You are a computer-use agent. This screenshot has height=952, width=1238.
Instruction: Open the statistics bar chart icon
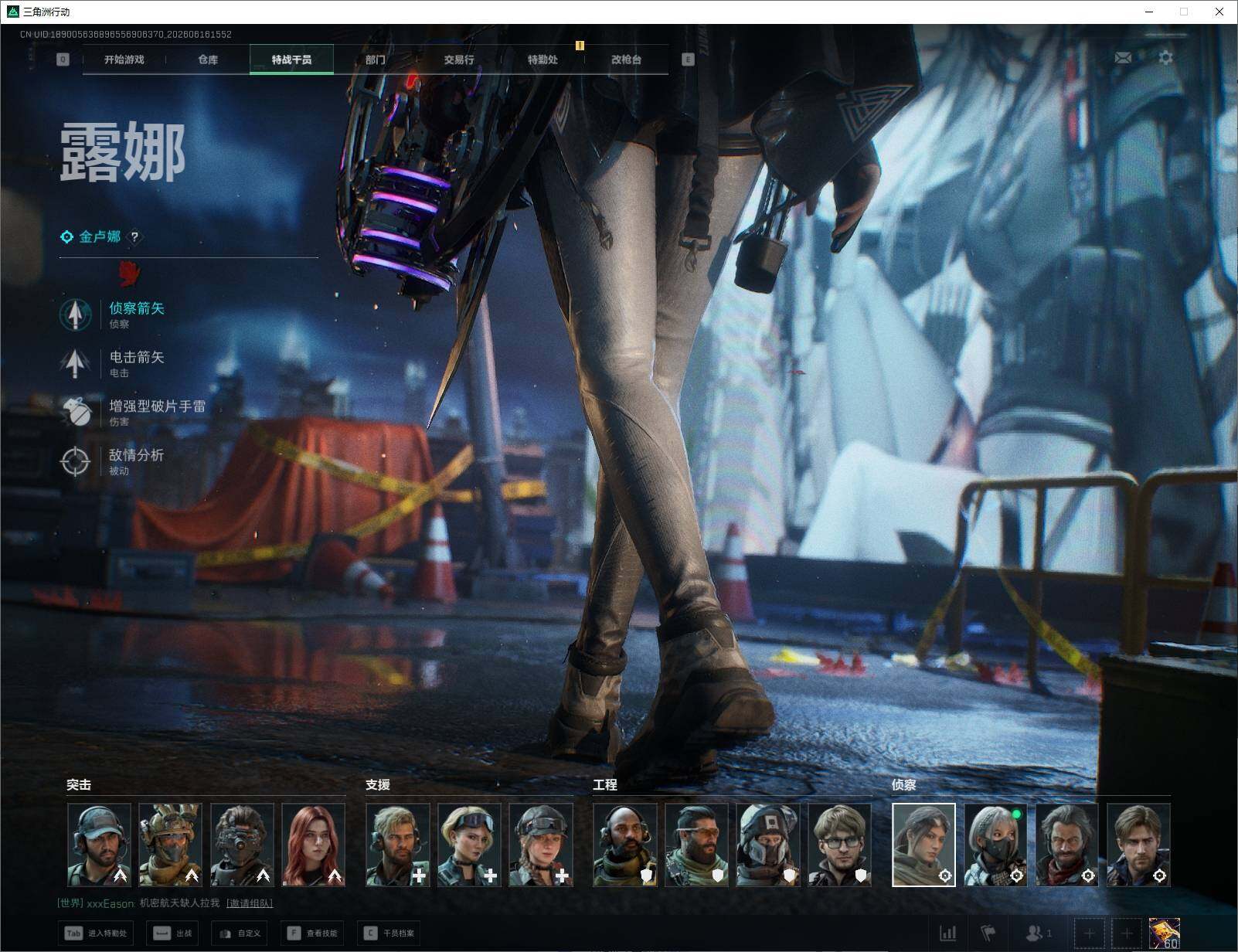click(x=947, y=933)
